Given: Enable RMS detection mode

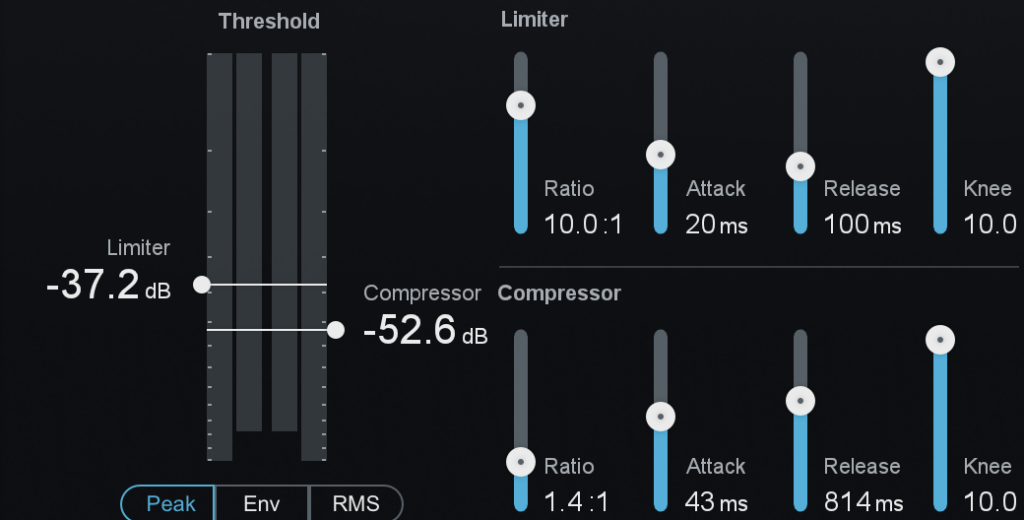Looking at the screenshot, I should tap(356, 503).
